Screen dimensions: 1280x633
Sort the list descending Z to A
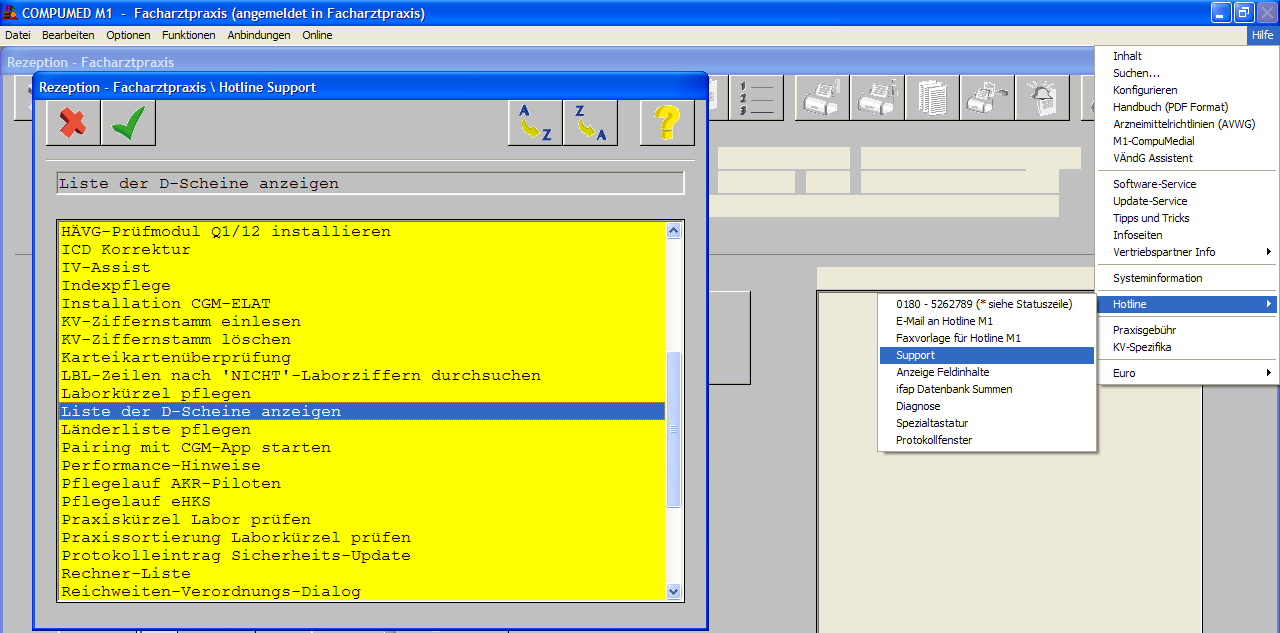(x=590, y=123)
